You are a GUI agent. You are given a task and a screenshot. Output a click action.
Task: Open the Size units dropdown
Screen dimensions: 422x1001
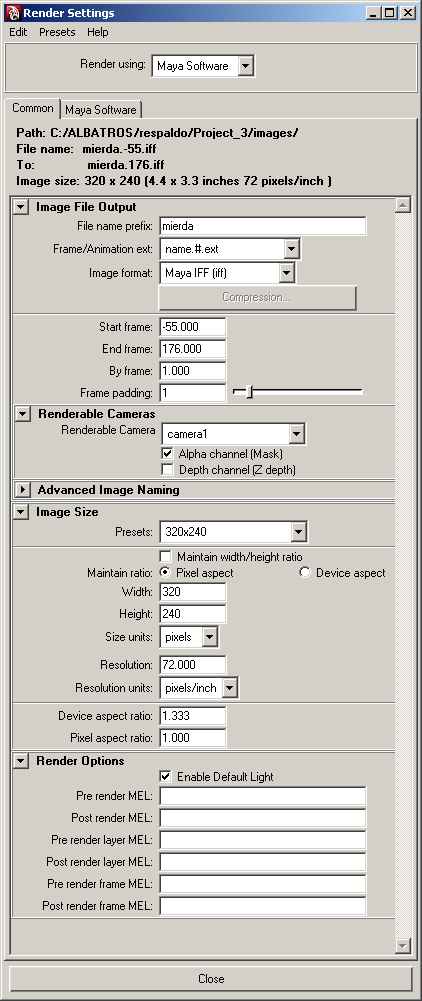(188, 637)
